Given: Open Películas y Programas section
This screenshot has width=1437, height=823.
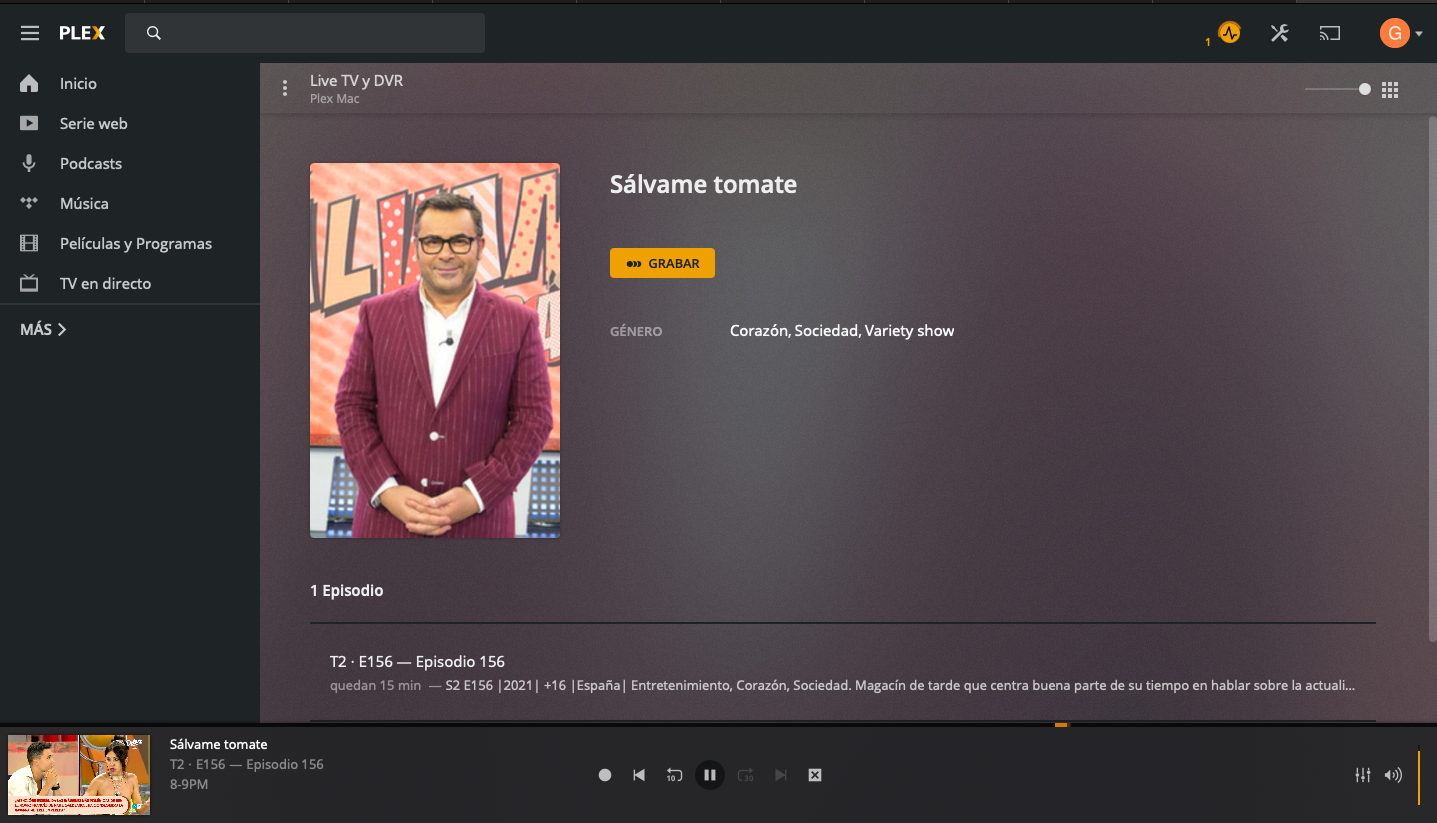Looking at the screenshot, I should (x=135, y=244).
